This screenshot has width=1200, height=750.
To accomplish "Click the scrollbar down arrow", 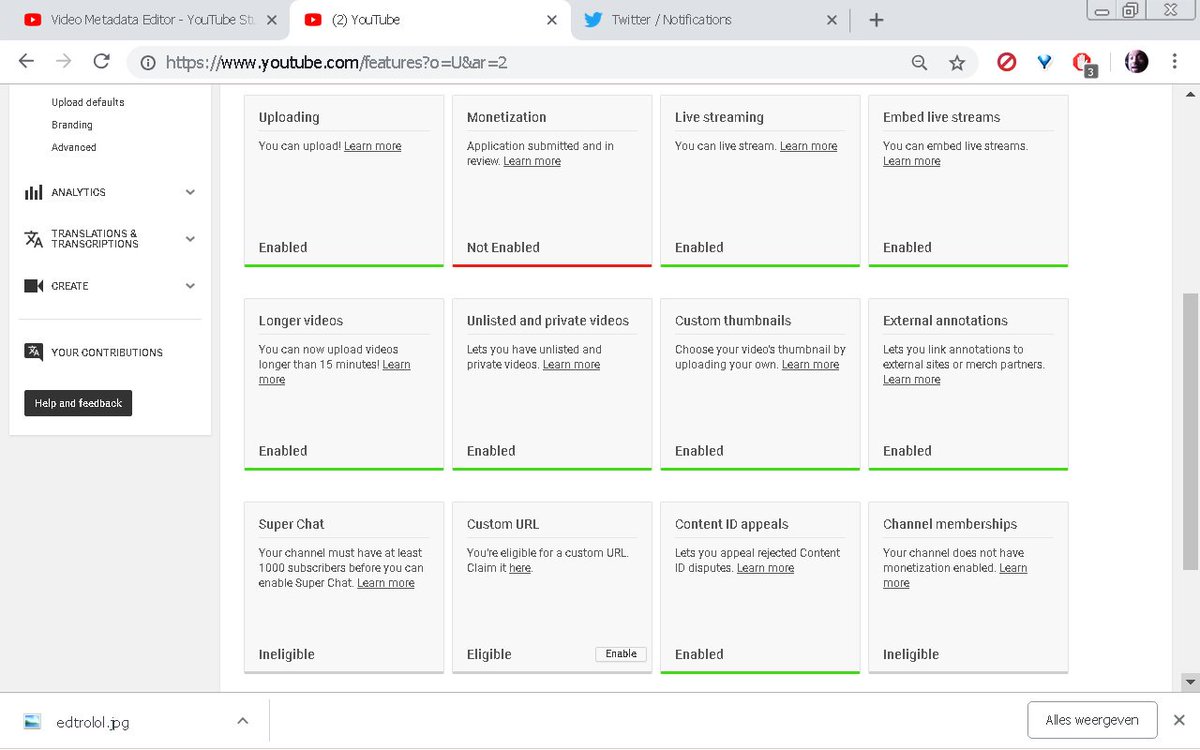I will click(1190, 682).
